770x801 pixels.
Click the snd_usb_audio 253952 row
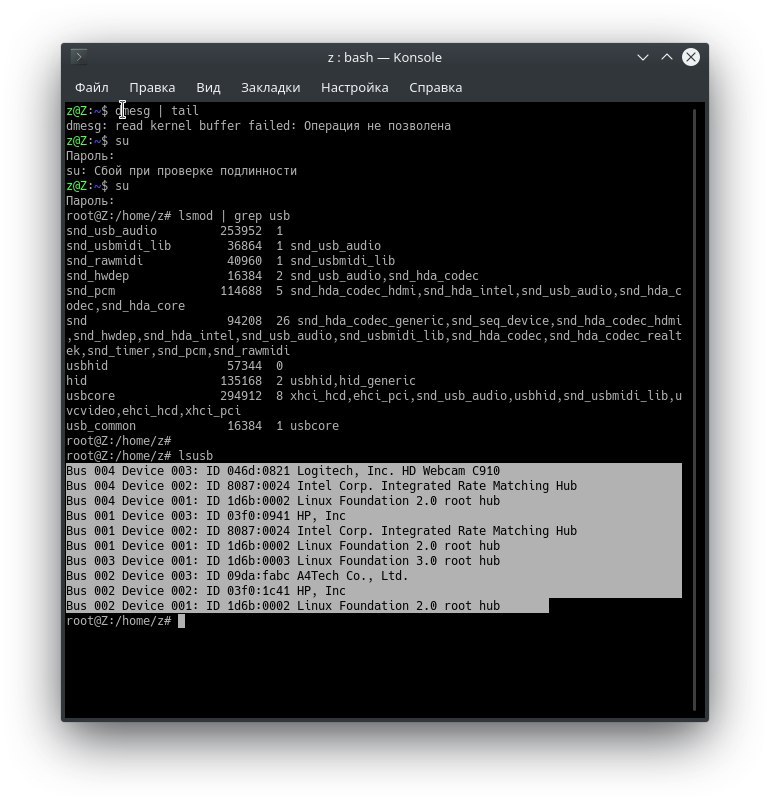pyautogui.click(x=175, y=231)
